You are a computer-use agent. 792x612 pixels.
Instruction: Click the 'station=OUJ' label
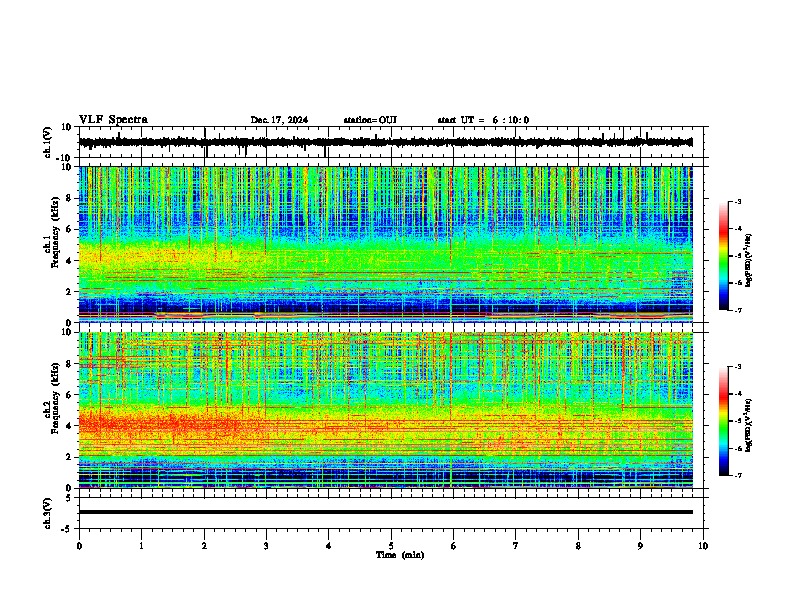[x=370, y=120]
